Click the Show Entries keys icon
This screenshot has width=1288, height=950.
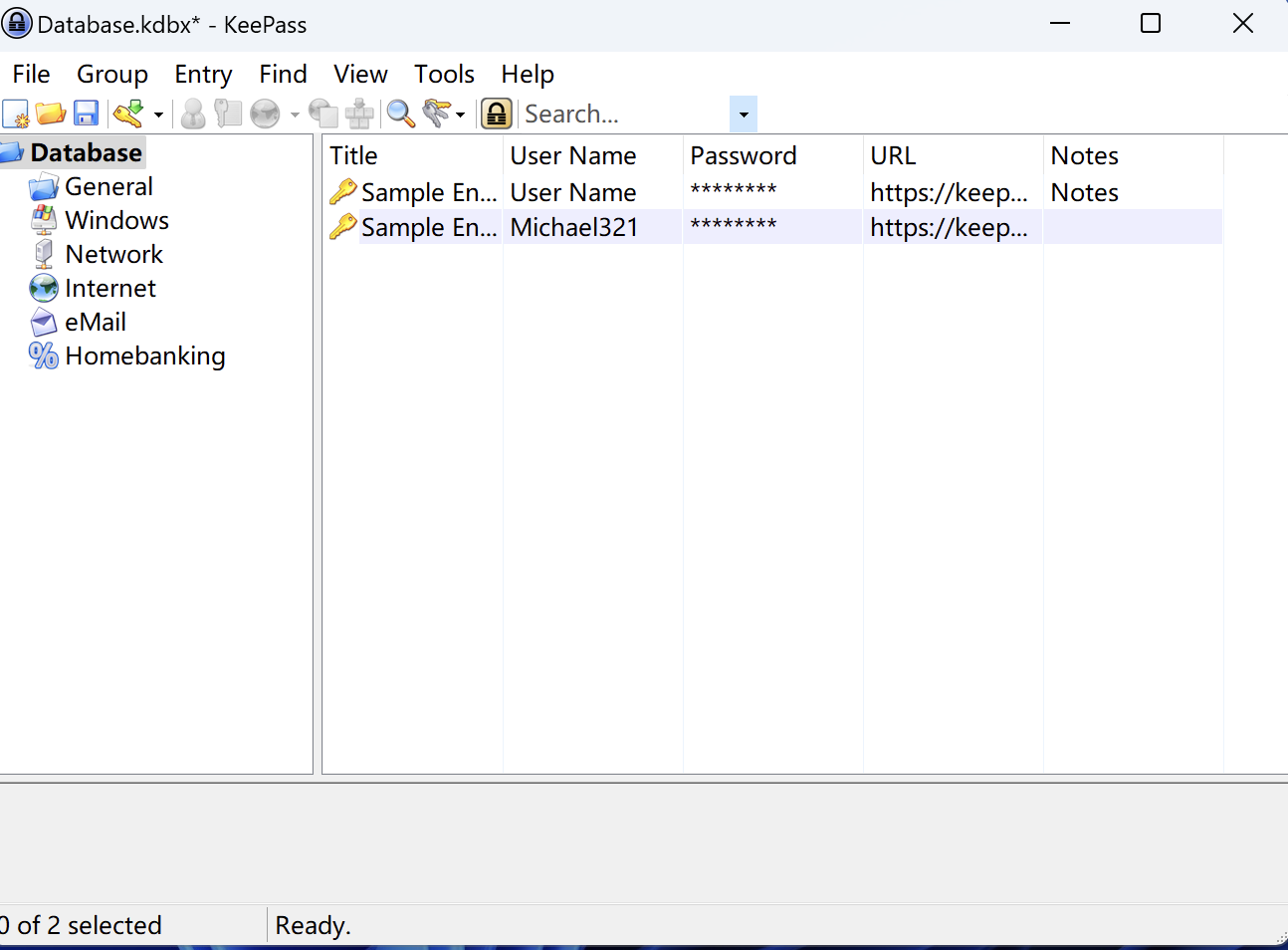coord(436,115)
